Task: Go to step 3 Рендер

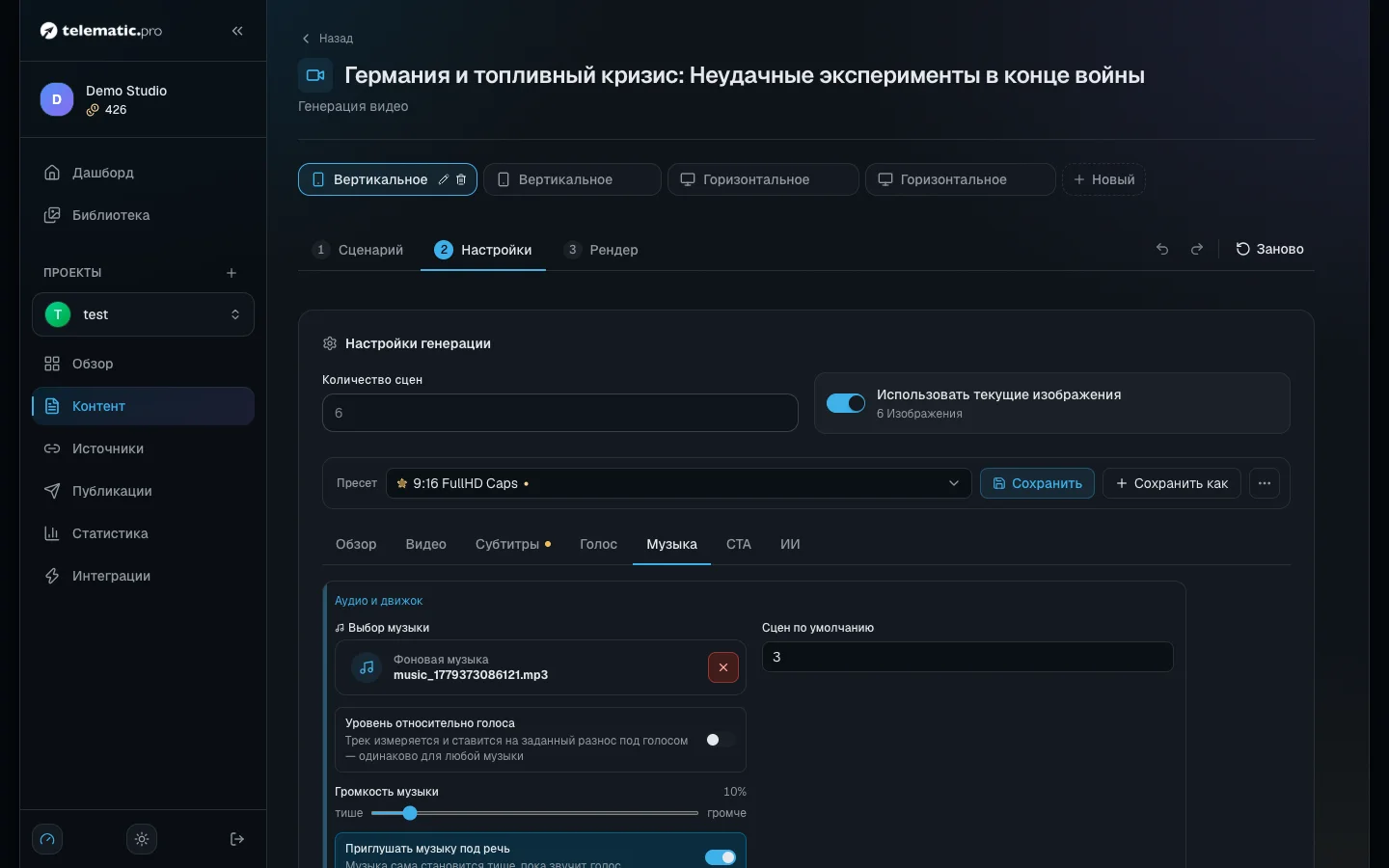Action: click(601, 250)
